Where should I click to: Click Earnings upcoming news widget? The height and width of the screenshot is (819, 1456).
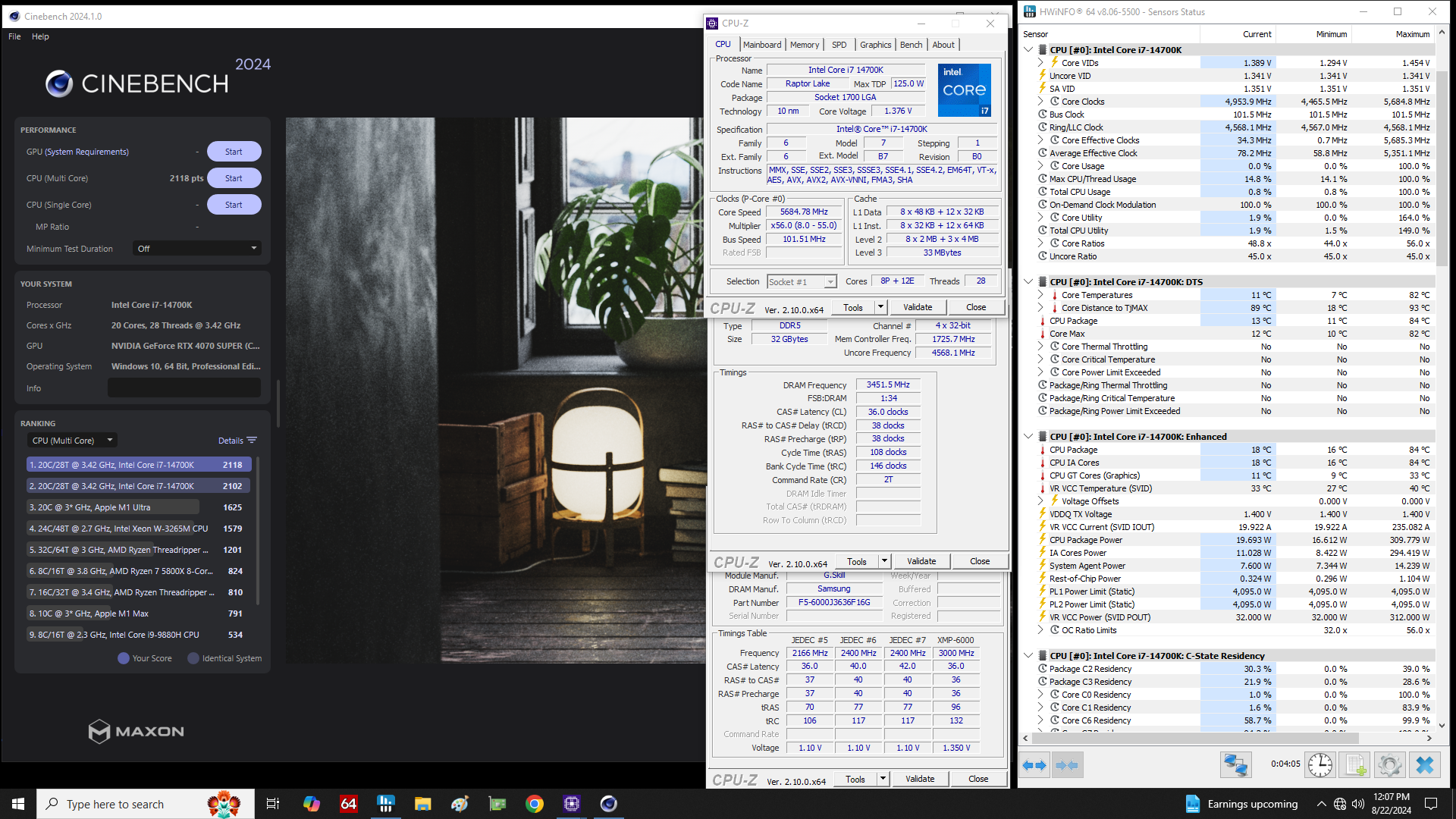click(x=1241, y=804)
